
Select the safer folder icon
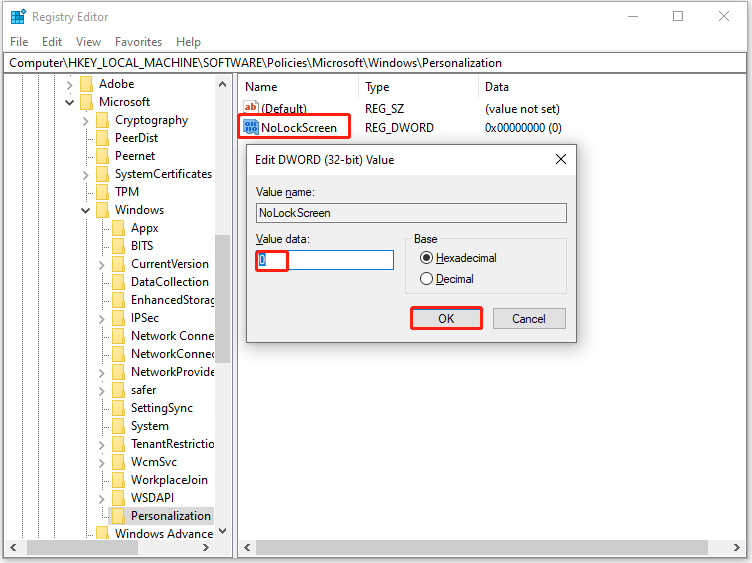coord(118,390)
